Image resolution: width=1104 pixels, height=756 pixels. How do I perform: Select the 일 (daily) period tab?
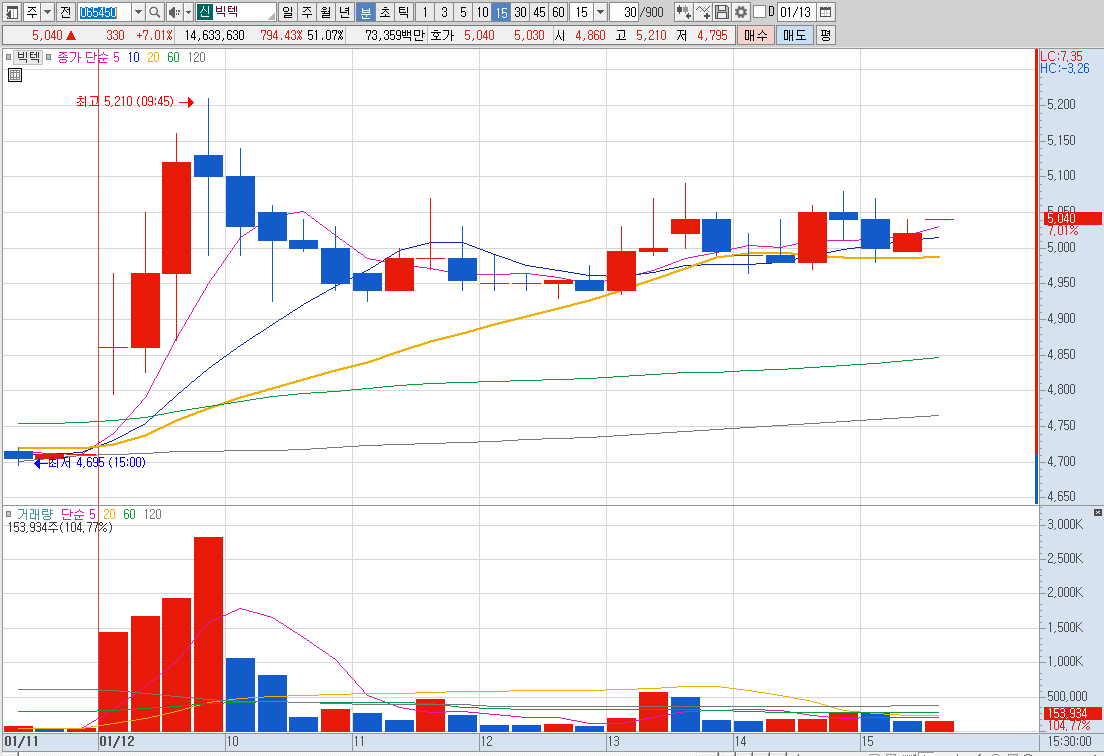(287, 12)
